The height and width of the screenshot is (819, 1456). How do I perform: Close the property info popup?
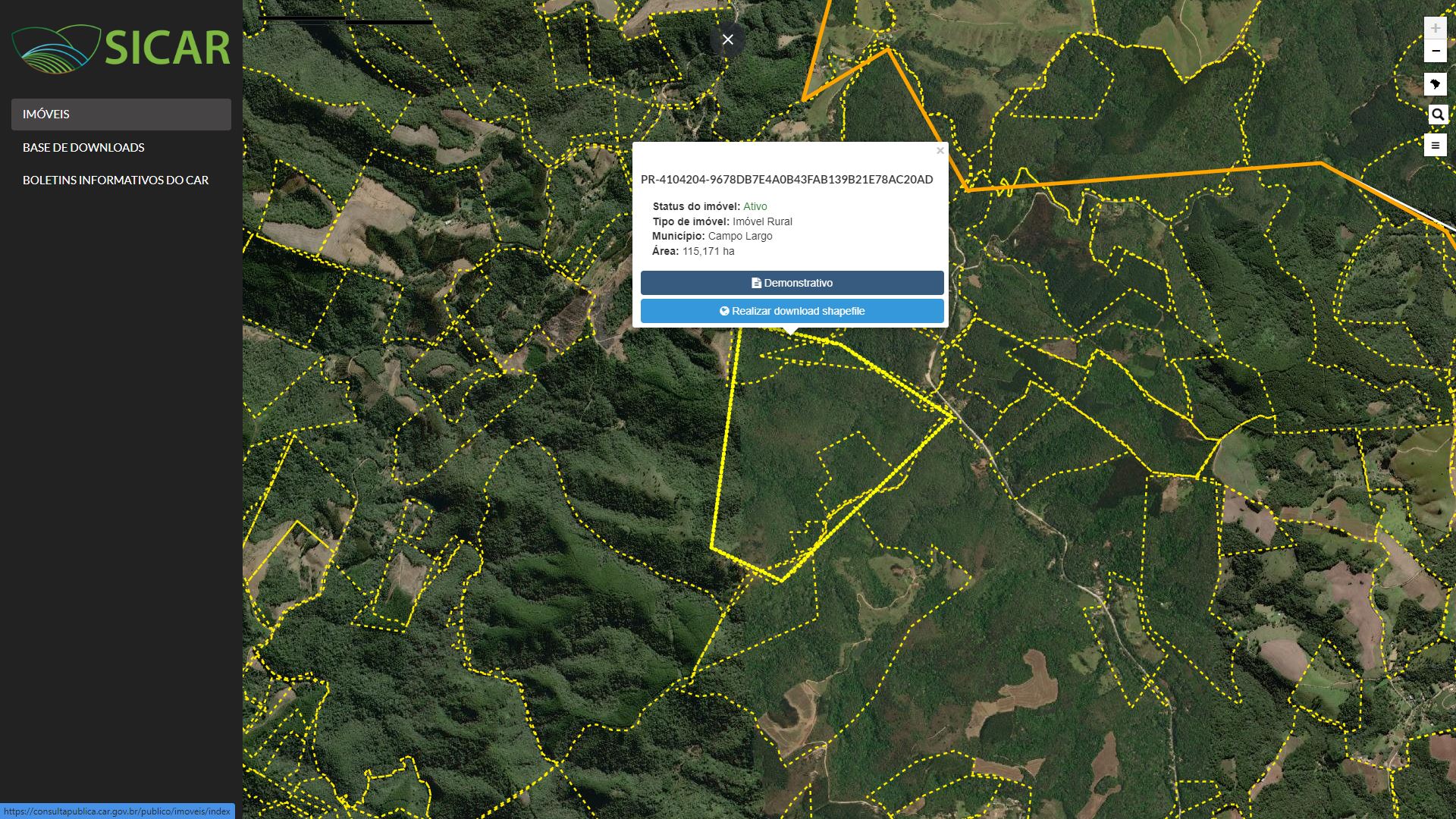(x=940, y=150)
